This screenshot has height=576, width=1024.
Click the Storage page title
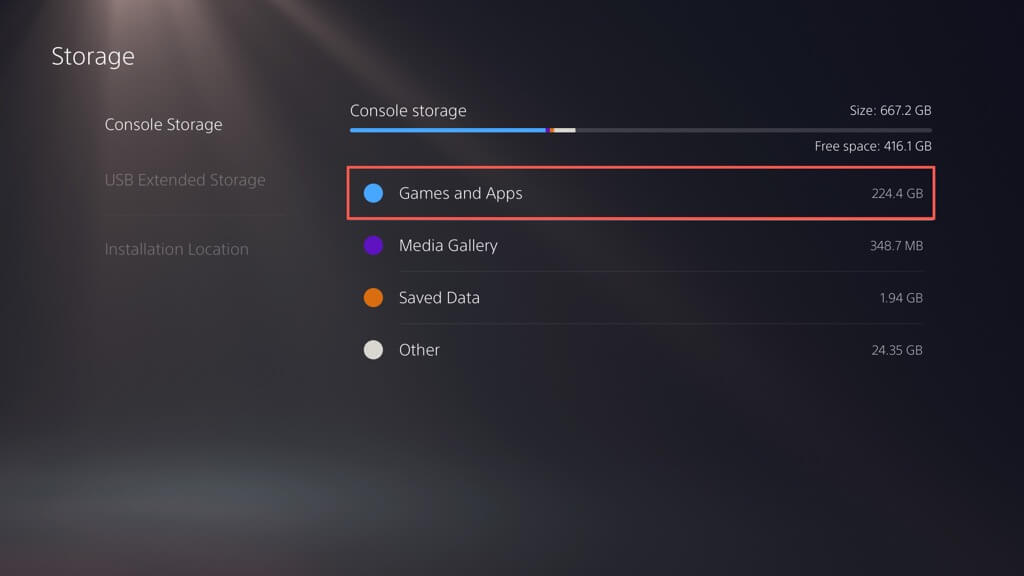93,56
